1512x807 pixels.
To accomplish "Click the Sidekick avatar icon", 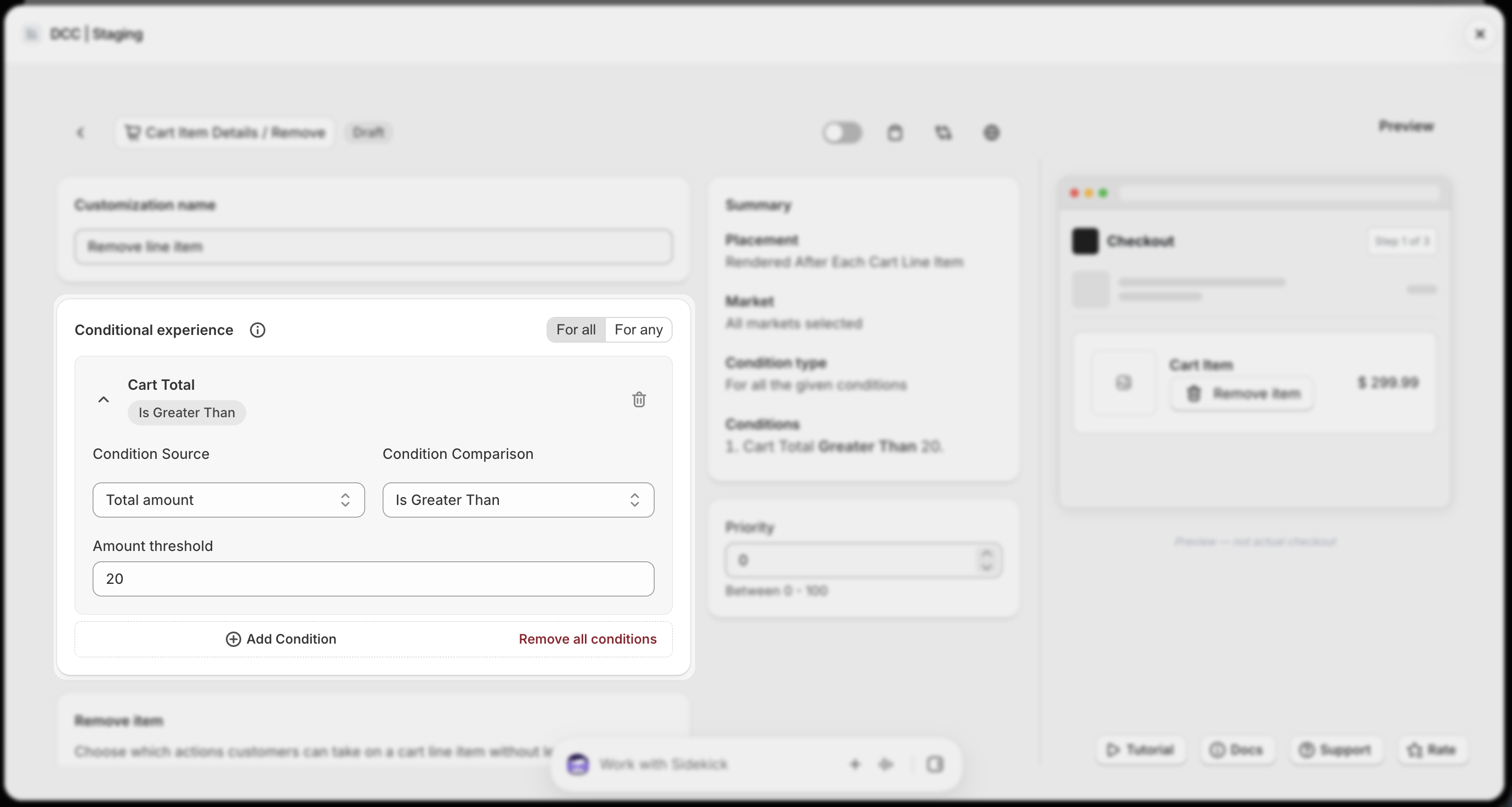I will [x=578, y=764].
